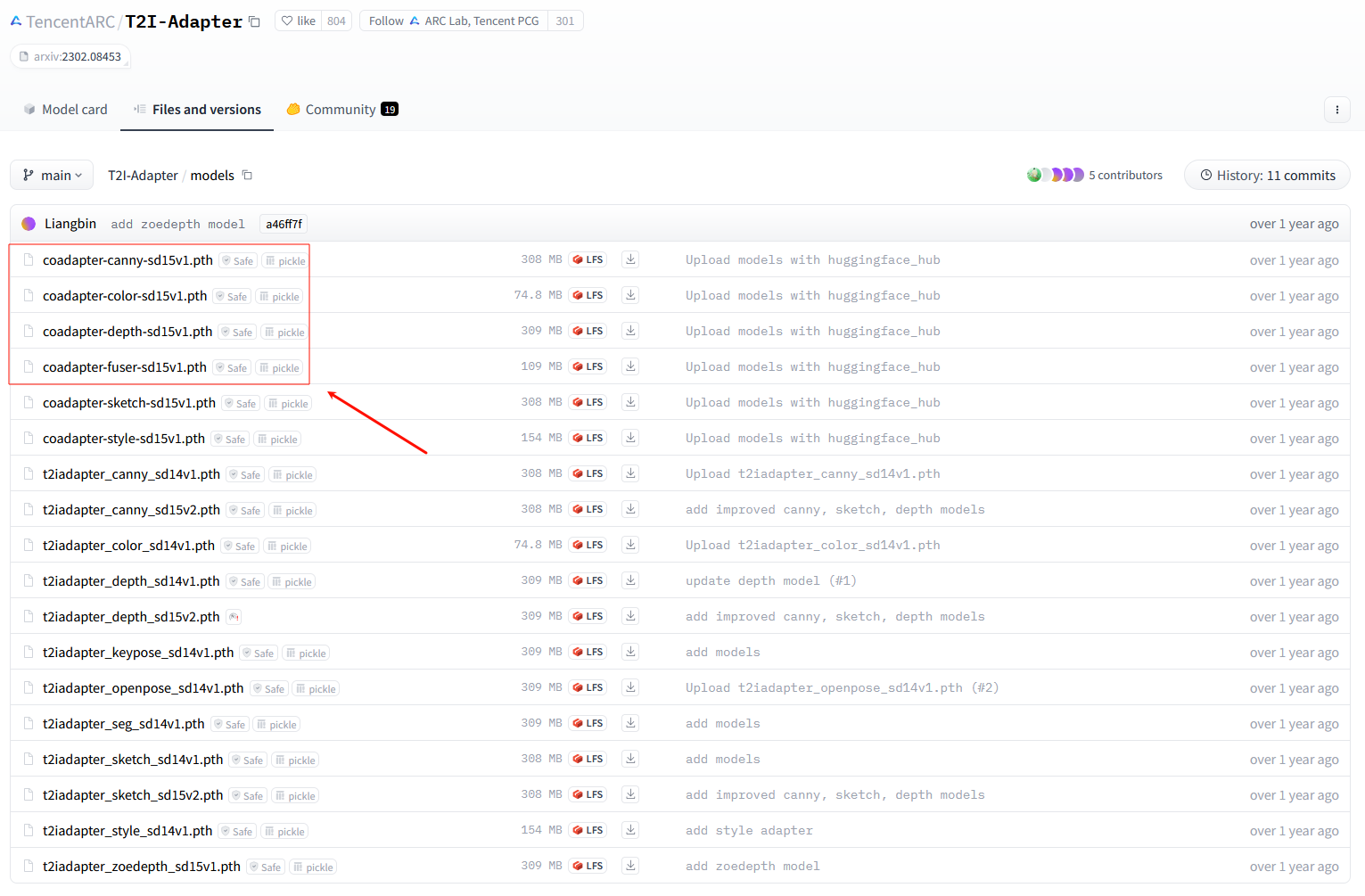Open the Liangbin user profile
This screenshot has height=896, width=1365.
click(x=70, y=224)
